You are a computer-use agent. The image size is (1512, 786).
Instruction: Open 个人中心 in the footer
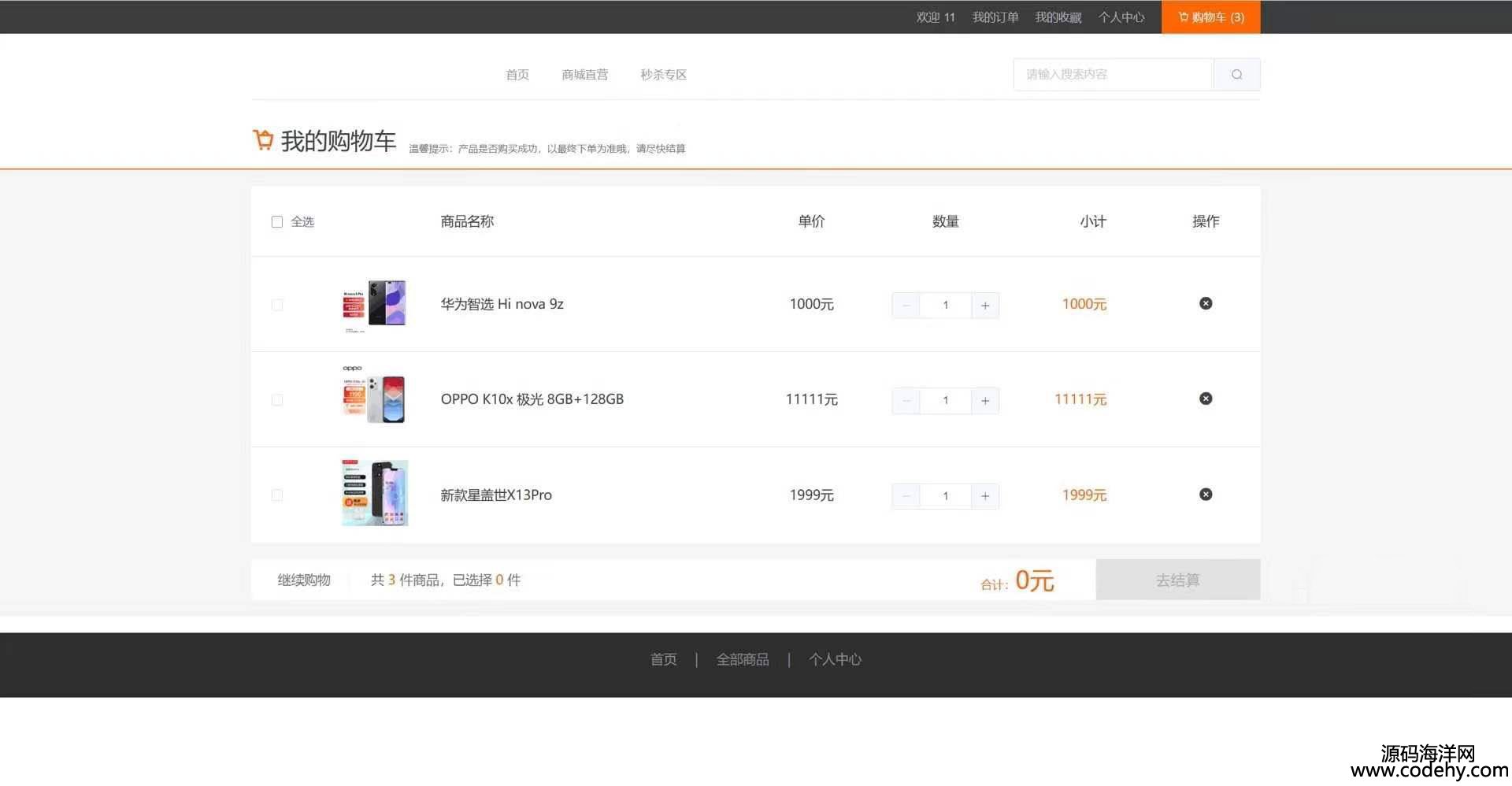(x=836, y=659)
